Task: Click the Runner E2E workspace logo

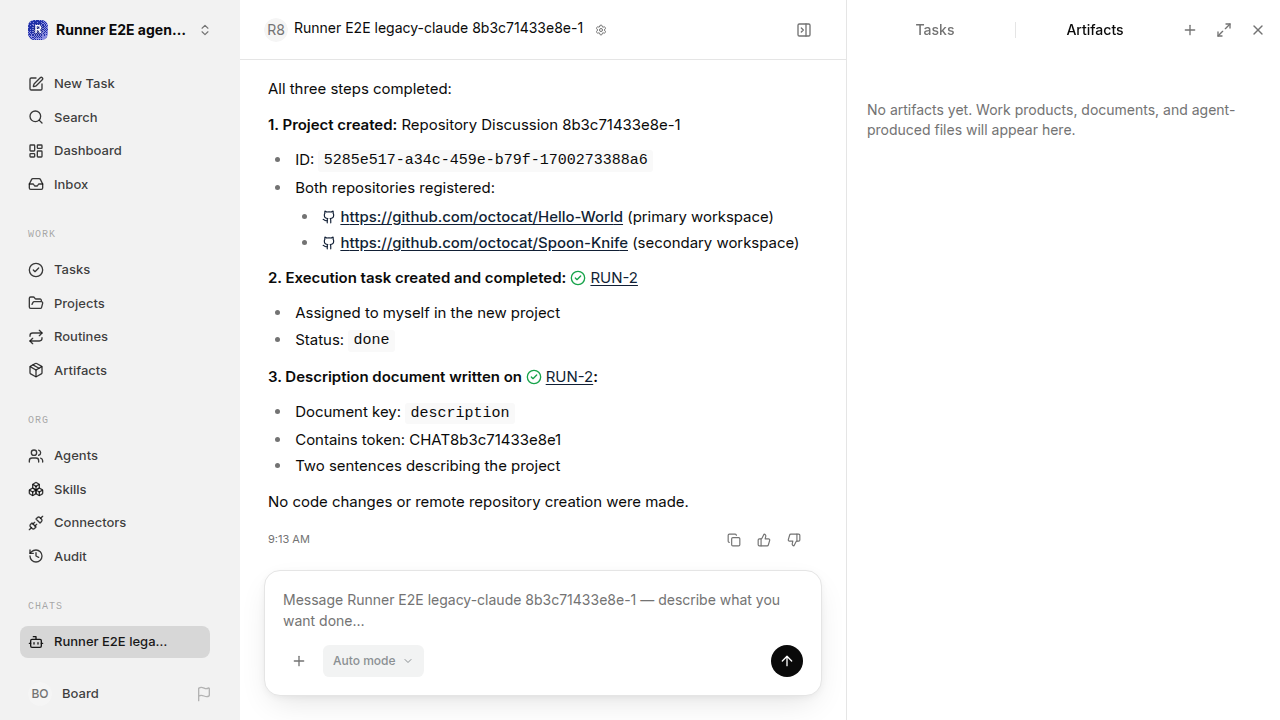Action: (38, 30)
